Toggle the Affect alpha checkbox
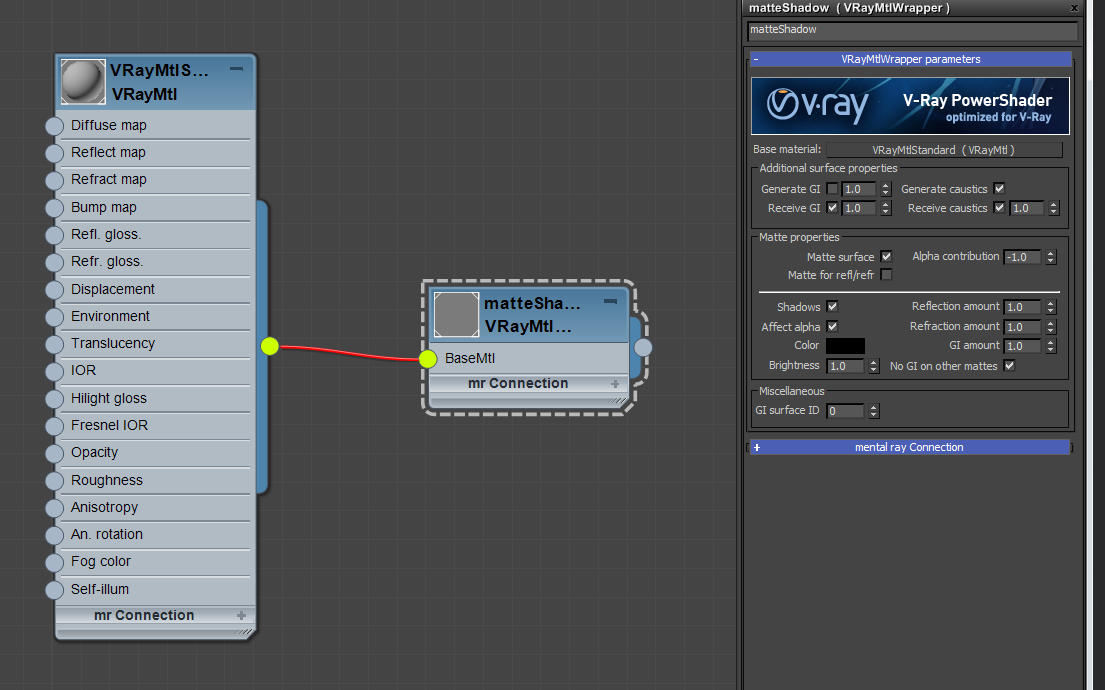Viewport: 1105px width, 690px height. 832,326
